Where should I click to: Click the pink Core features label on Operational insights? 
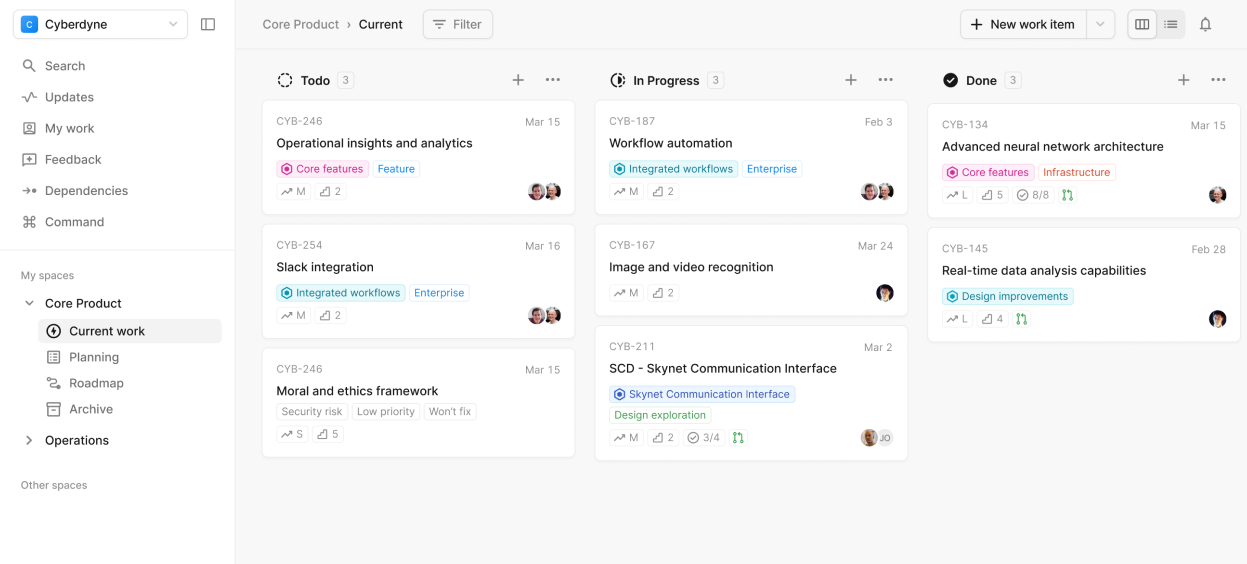(x=322, y=169)
